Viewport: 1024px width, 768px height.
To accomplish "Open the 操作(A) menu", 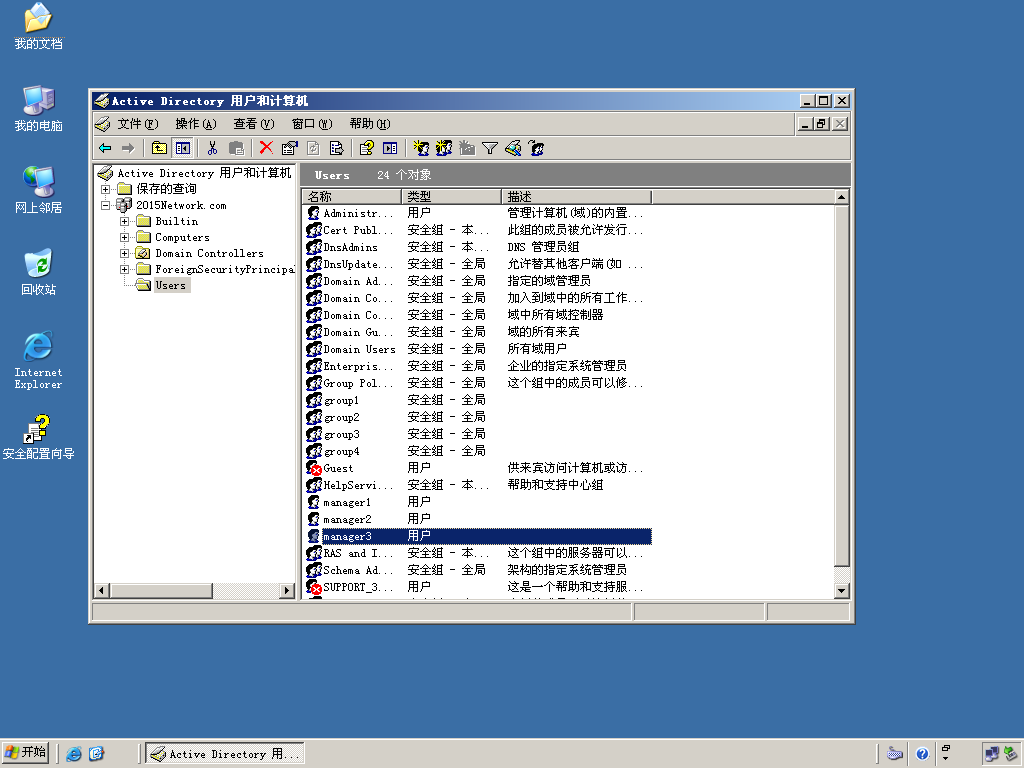I will coord(195,123).
